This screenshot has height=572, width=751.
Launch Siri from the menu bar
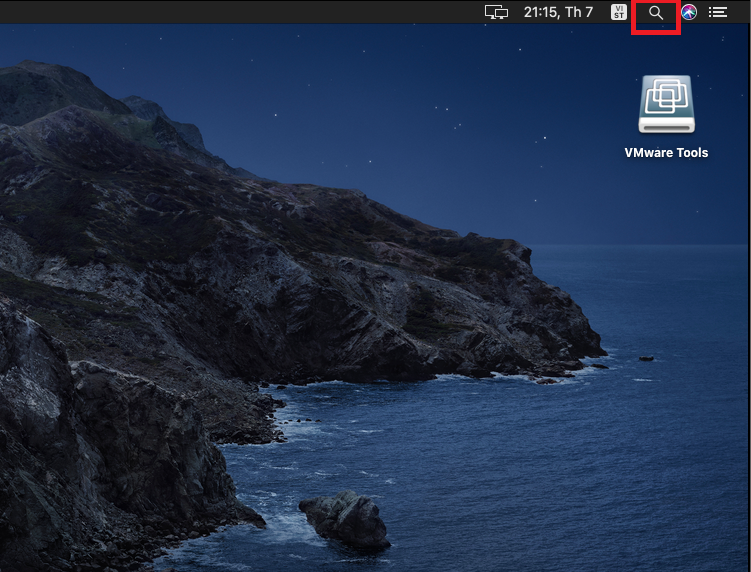689,12
